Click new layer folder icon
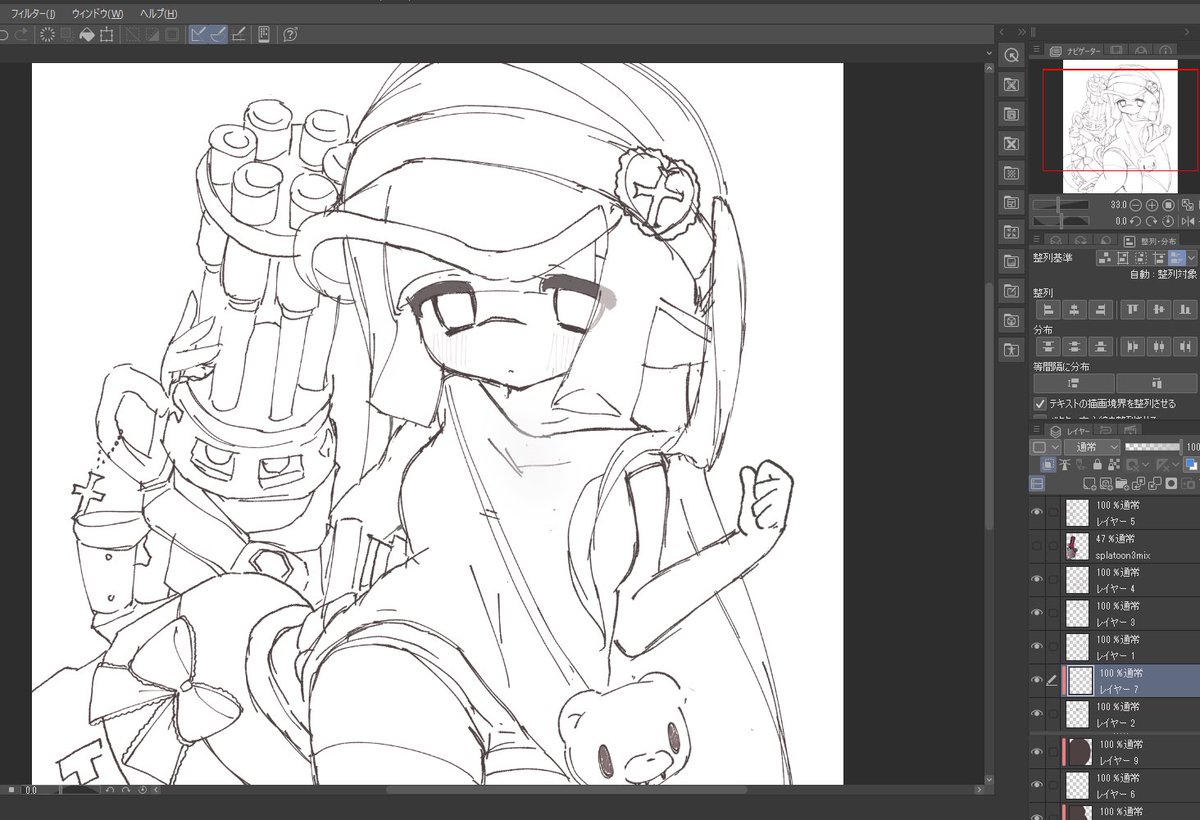 tap(1121, 484)
